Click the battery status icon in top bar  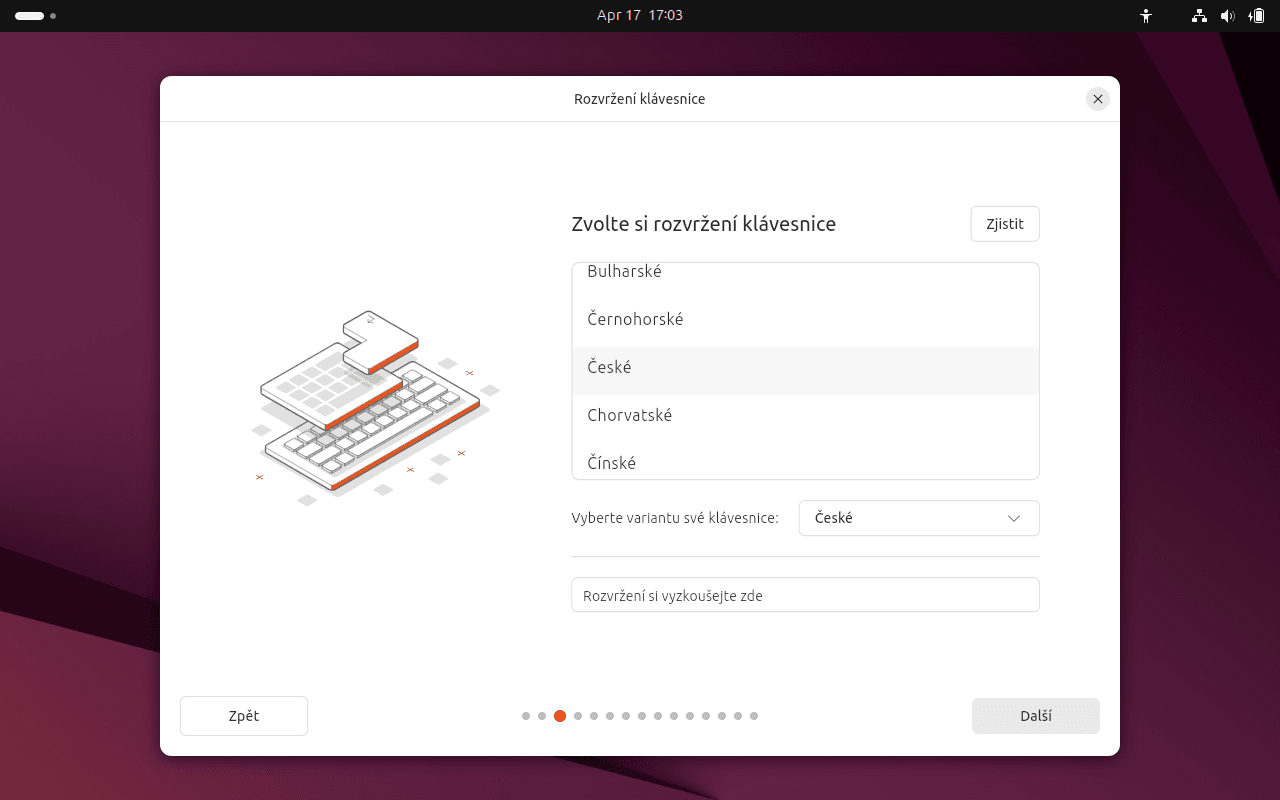point(1257,16)
